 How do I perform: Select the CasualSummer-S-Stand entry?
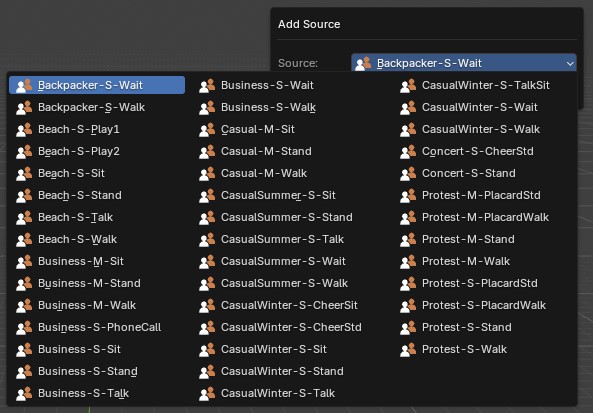coord(289,217)
